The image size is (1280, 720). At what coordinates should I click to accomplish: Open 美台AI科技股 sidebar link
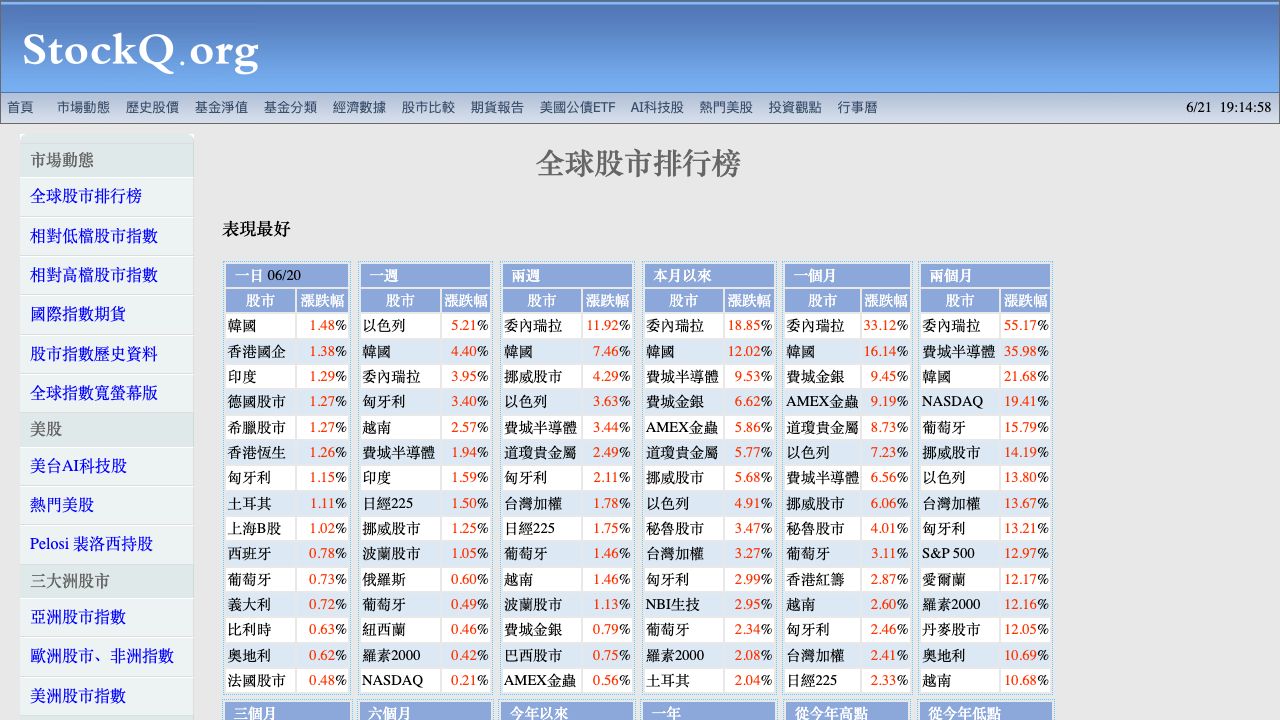pyautogui.click(x=78, y=466)
